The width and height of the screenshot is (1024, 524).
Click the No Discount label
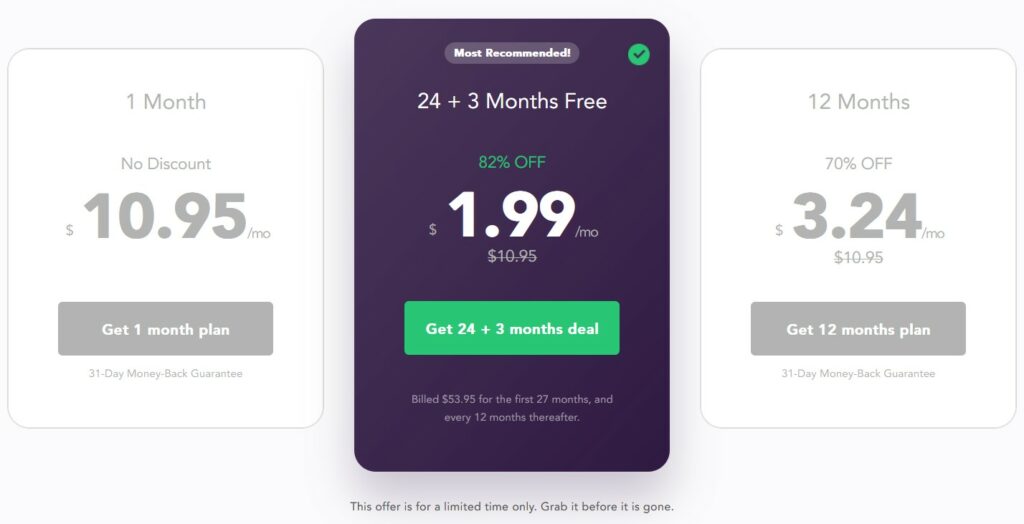[166, 163]
